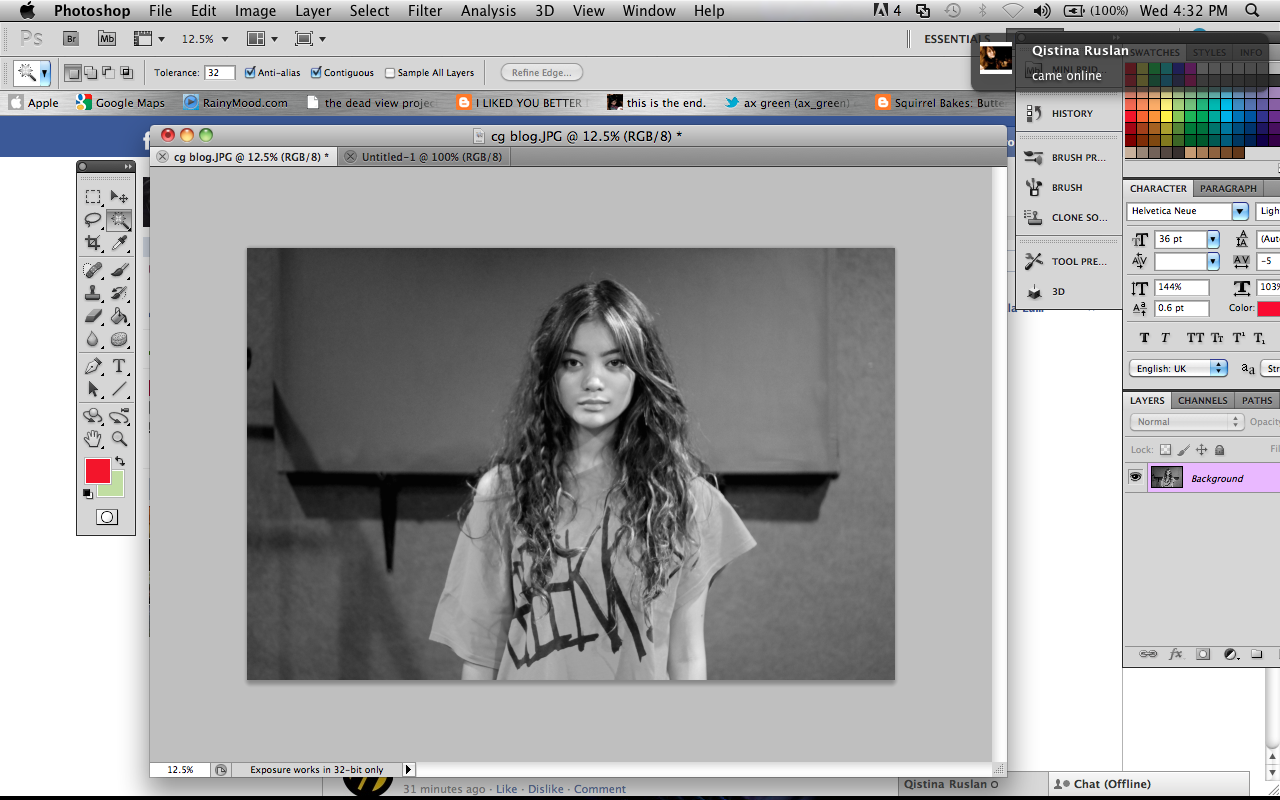
Task: Select the Hand tool
Action: 93,439
